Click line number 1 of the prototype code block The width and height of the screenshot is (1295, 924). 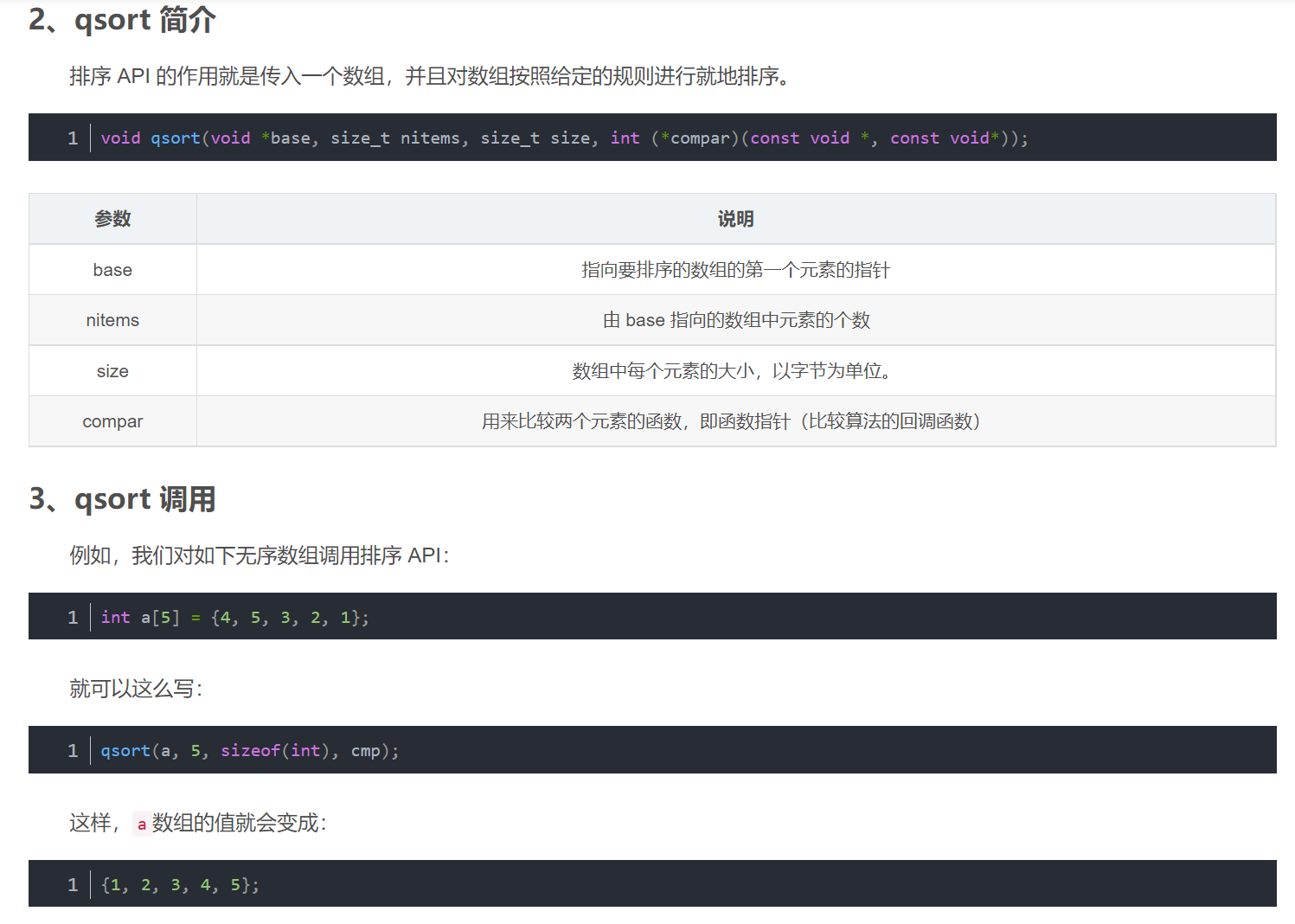(x=73, y=138)
